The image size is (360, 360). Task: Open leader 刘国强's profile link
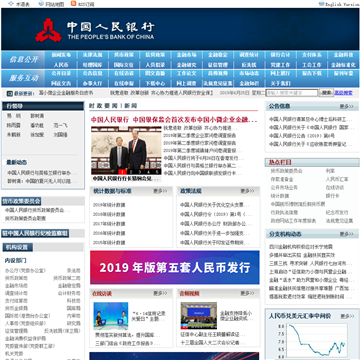(61, 135)
